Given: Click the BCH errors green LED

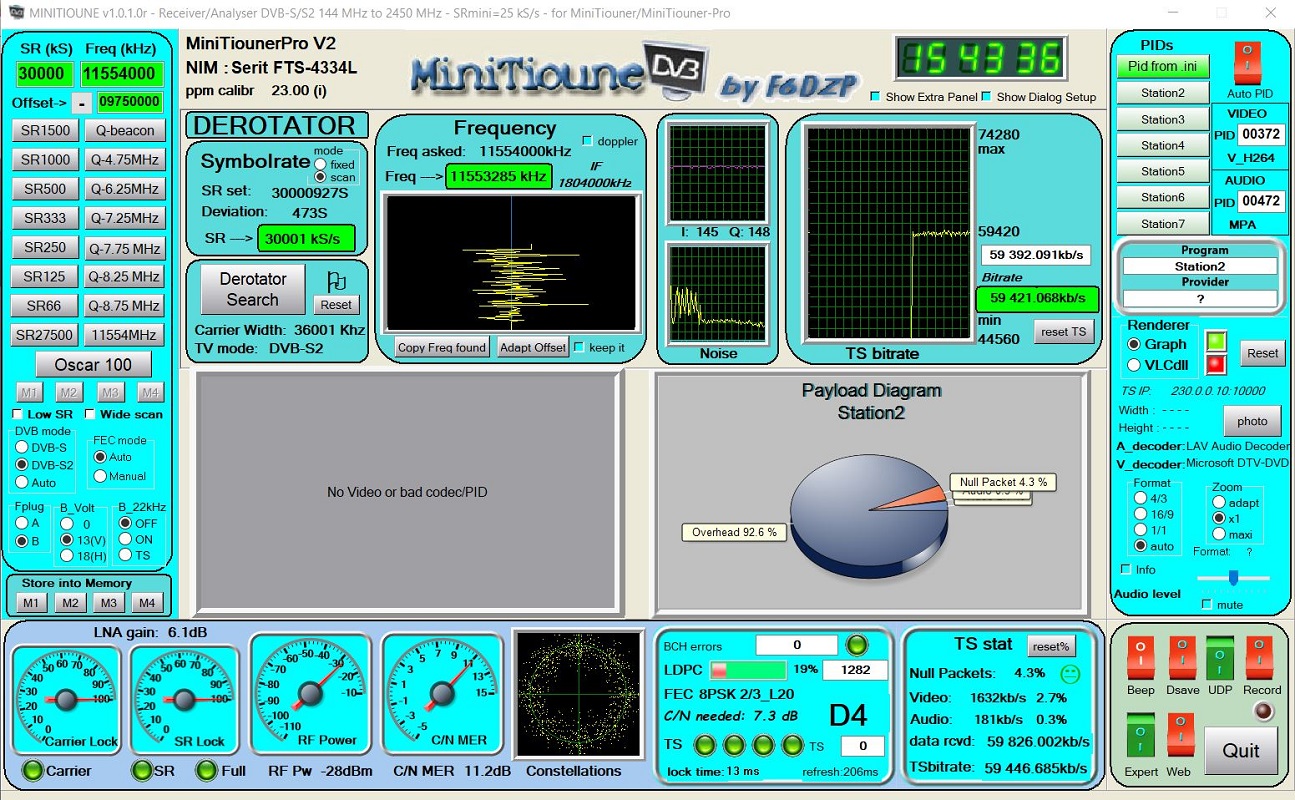Looking at the screenshot, I should (x=857, y=645).
